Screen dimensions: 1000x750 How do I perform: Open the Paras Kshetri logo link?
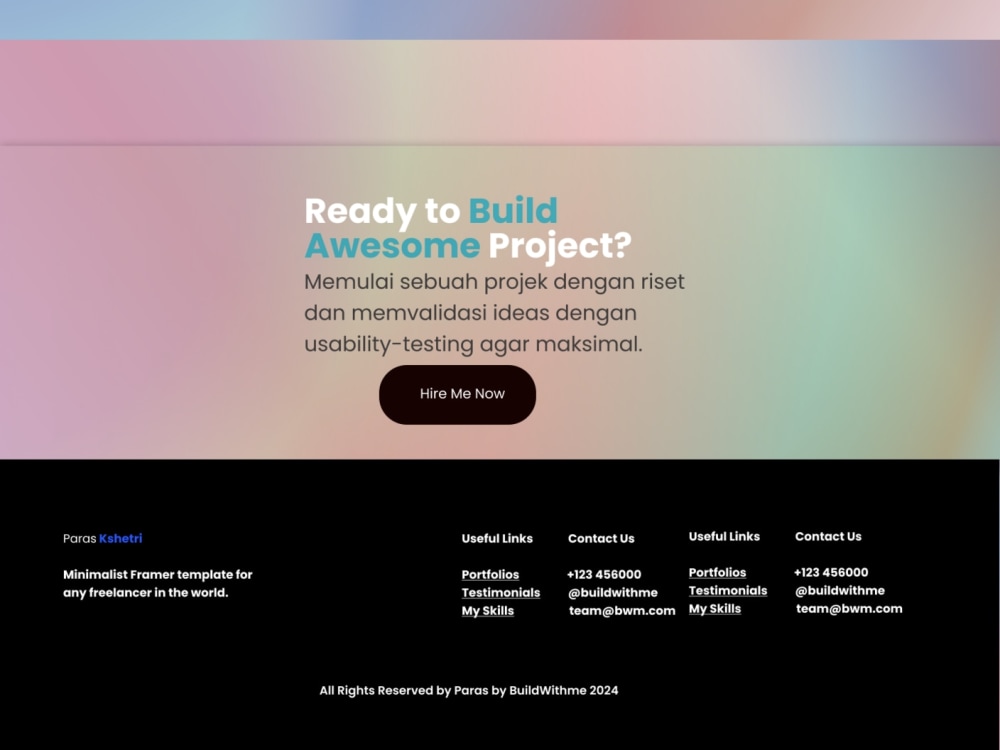[103, 538]
